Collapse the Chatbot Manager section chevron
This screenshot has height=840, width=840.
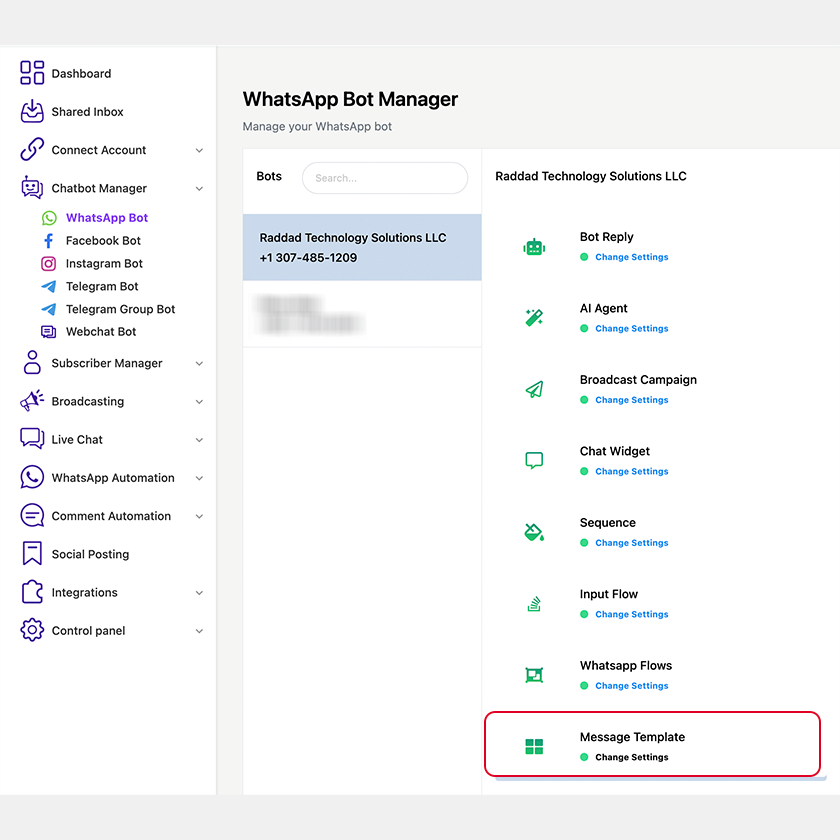coord(199,189)
